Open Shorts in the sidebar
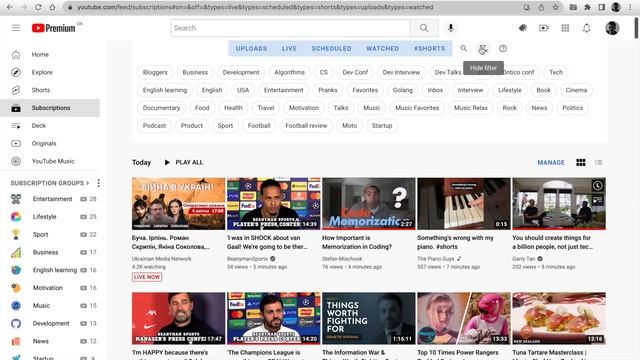 point(50,90)
